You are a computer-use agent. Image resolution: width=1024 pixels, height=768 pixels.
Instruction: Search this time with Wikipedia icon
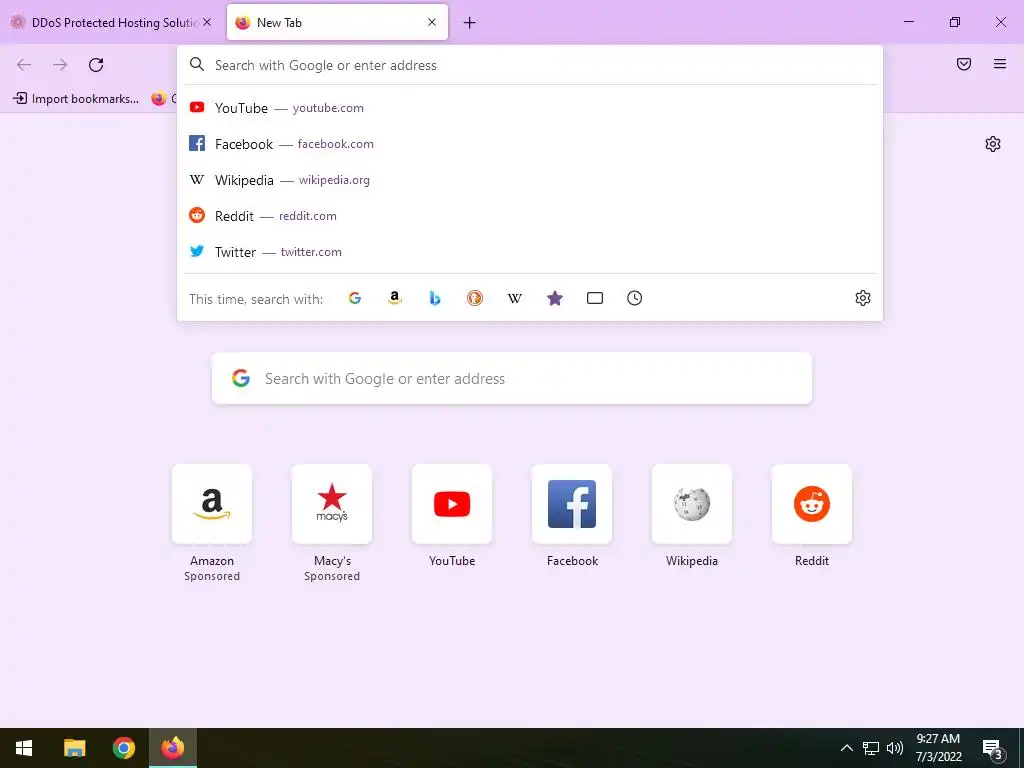coord(515,298)
